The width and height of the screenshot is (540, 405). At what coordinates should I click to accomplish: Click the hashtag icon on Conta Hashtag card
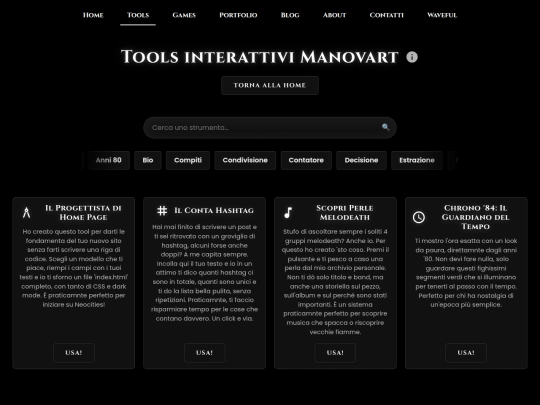click(162, 210)
